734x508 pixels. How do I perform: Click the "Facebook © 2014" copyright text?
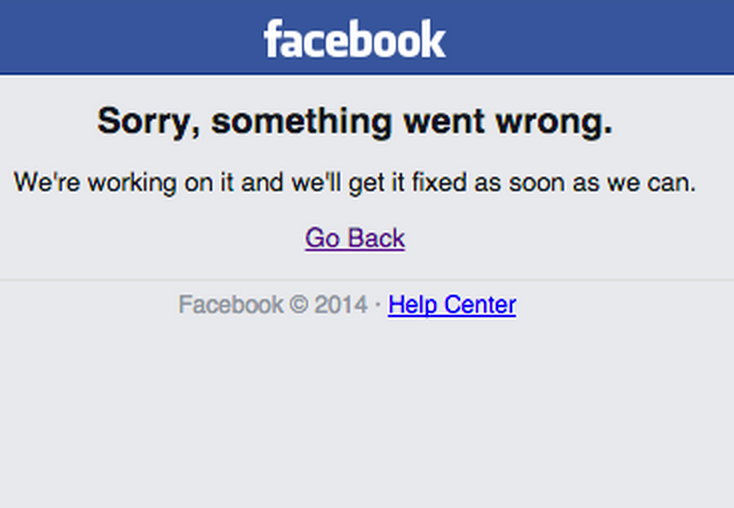(x=274, y=304)
